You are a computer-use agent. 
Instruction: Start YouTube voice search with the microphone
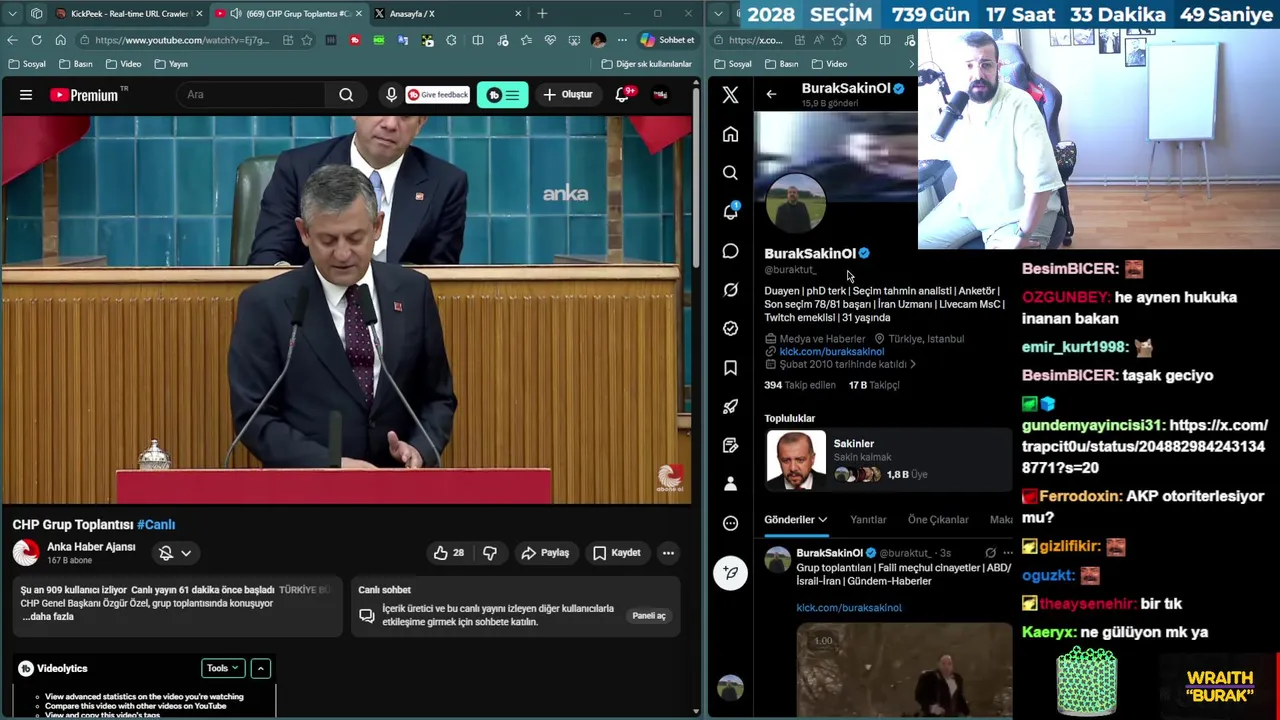pyautogui.click(x=391, y=95)
